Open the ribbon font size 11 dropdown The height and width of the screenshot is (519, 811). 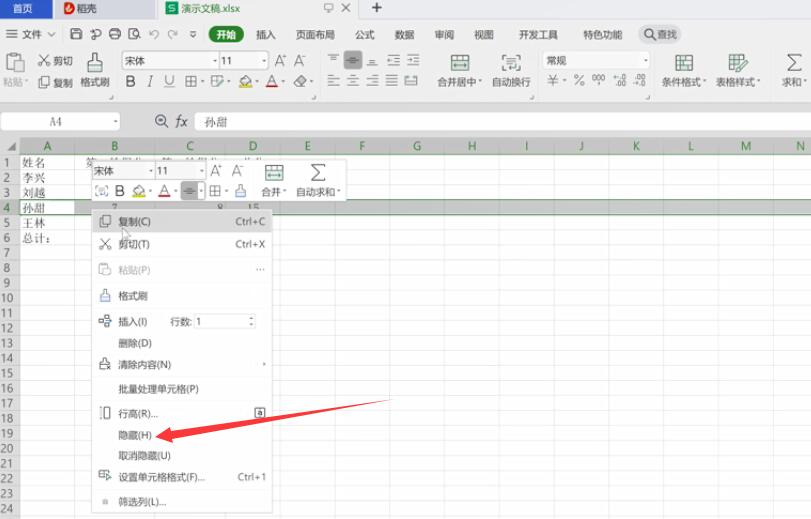click(264, 61)
